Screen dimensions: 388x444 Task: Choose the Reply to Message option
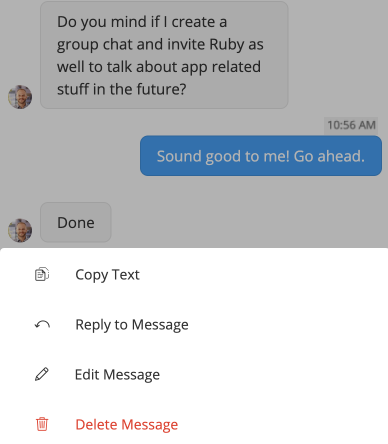click(194, 324)
